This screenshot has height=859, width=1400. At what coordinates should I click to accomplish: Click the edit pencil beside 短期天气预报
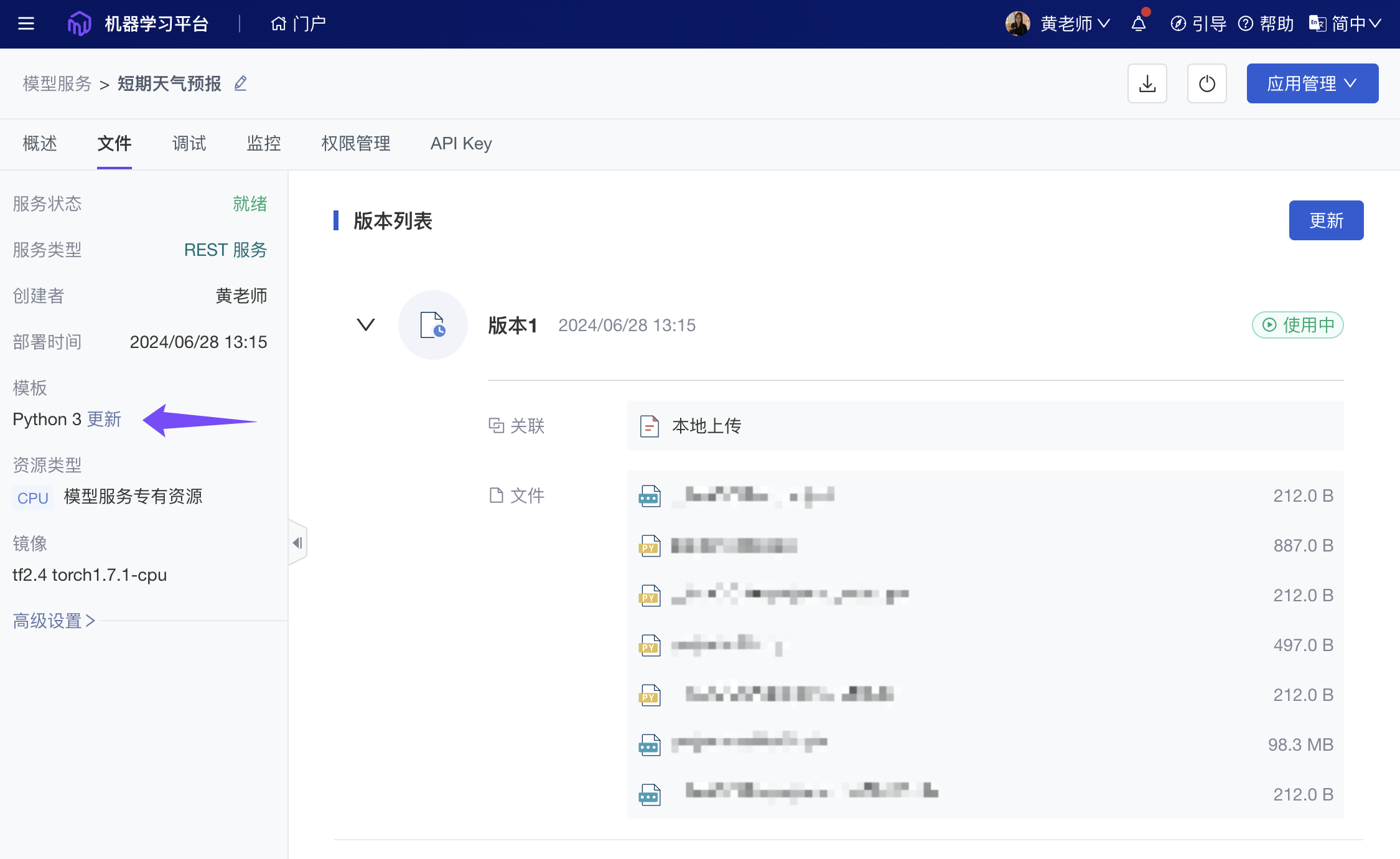(241, 83)
